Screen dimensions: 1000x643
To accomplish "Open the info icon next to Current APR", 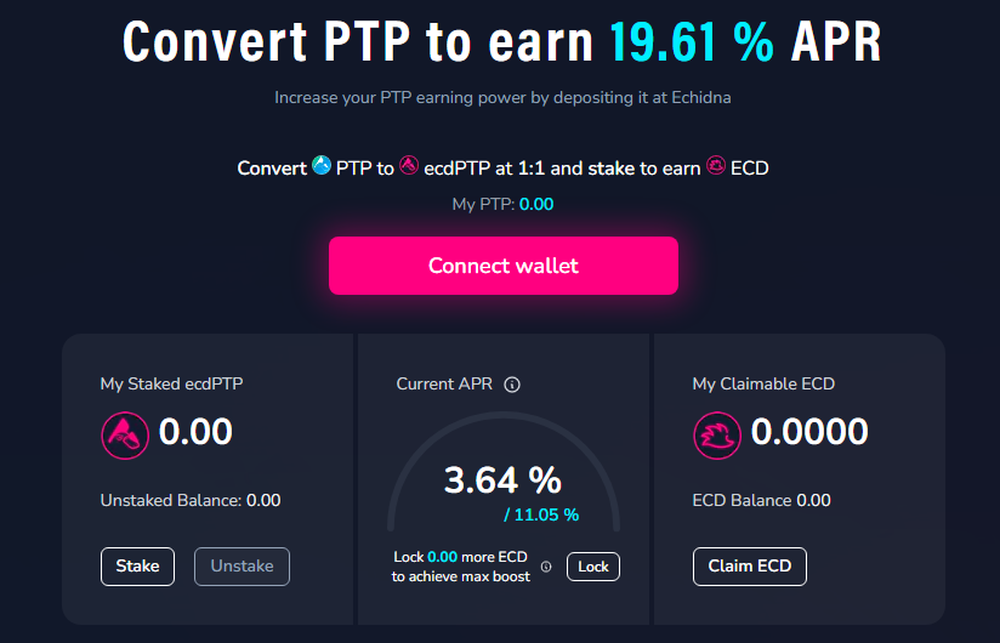I will point(512,385).
